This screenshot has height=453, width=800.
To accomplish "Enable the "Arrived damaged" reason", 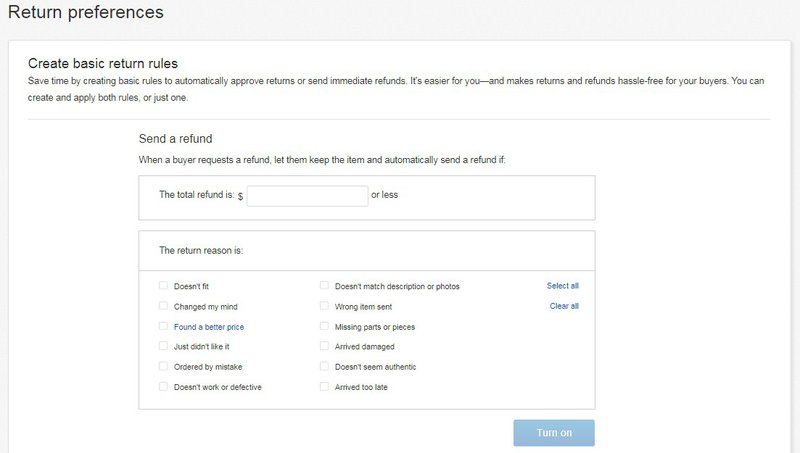I will tap(324, 347).
